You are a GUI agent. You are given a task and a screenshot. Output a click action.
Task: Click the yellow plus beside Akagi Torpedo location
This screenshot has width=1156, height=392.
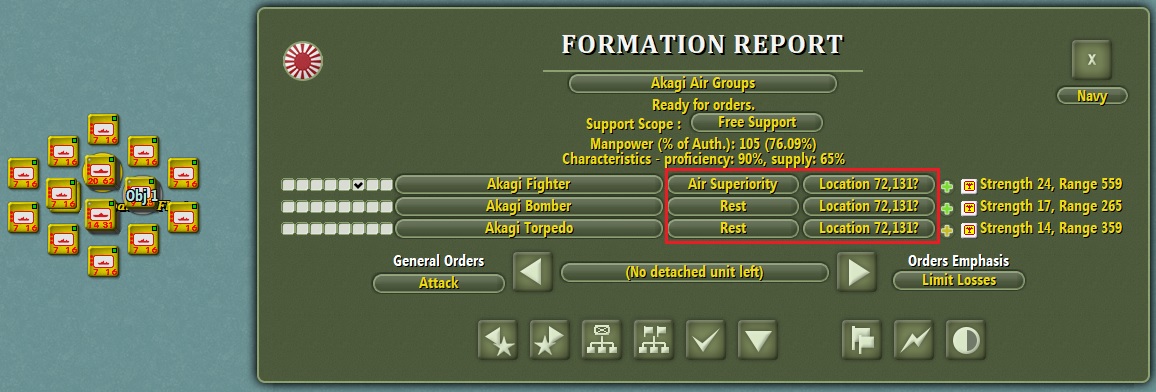pyautogui.click(x=947, y=231)
